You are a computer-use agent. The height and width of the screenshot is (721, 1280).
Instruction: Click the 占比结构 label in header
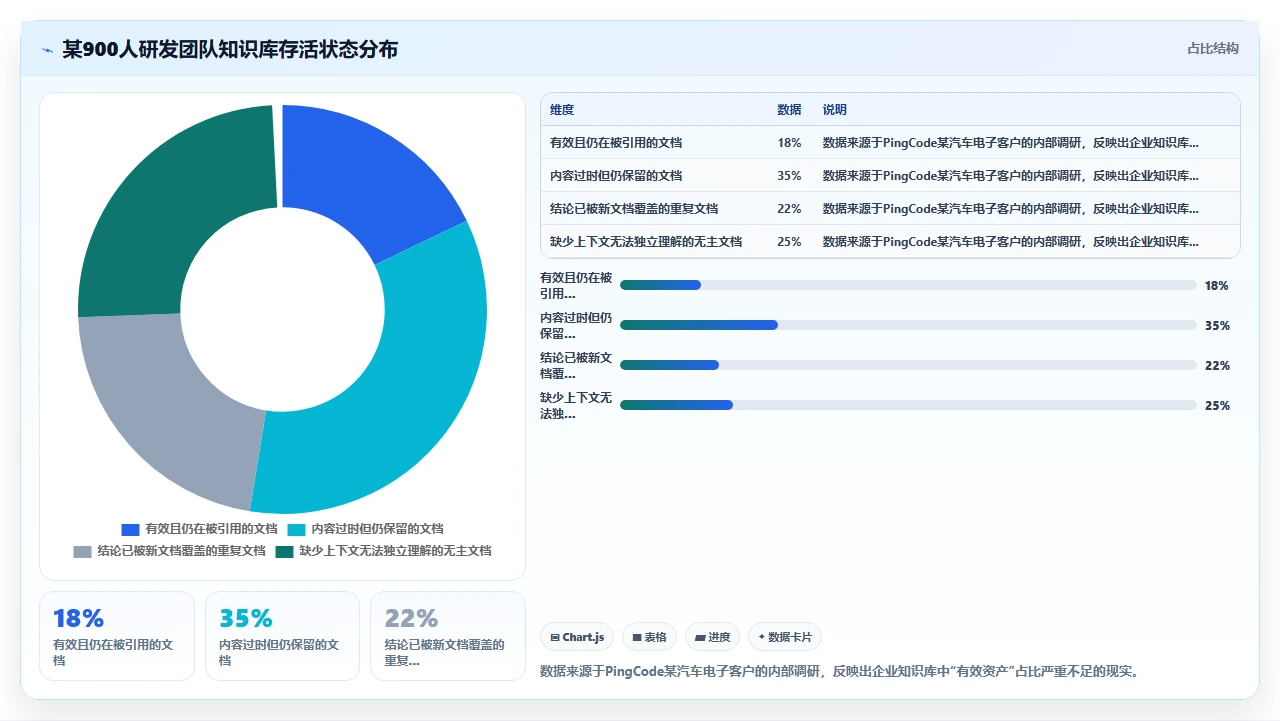coord(1213,48)
